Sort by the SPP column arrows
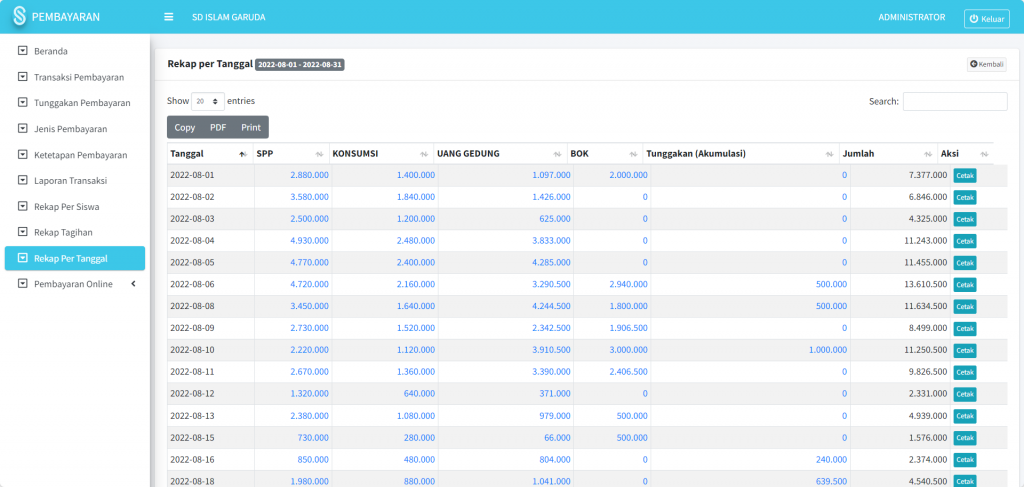The width and height of the screenshot is (1024, 487). click(x=319, y=154)
